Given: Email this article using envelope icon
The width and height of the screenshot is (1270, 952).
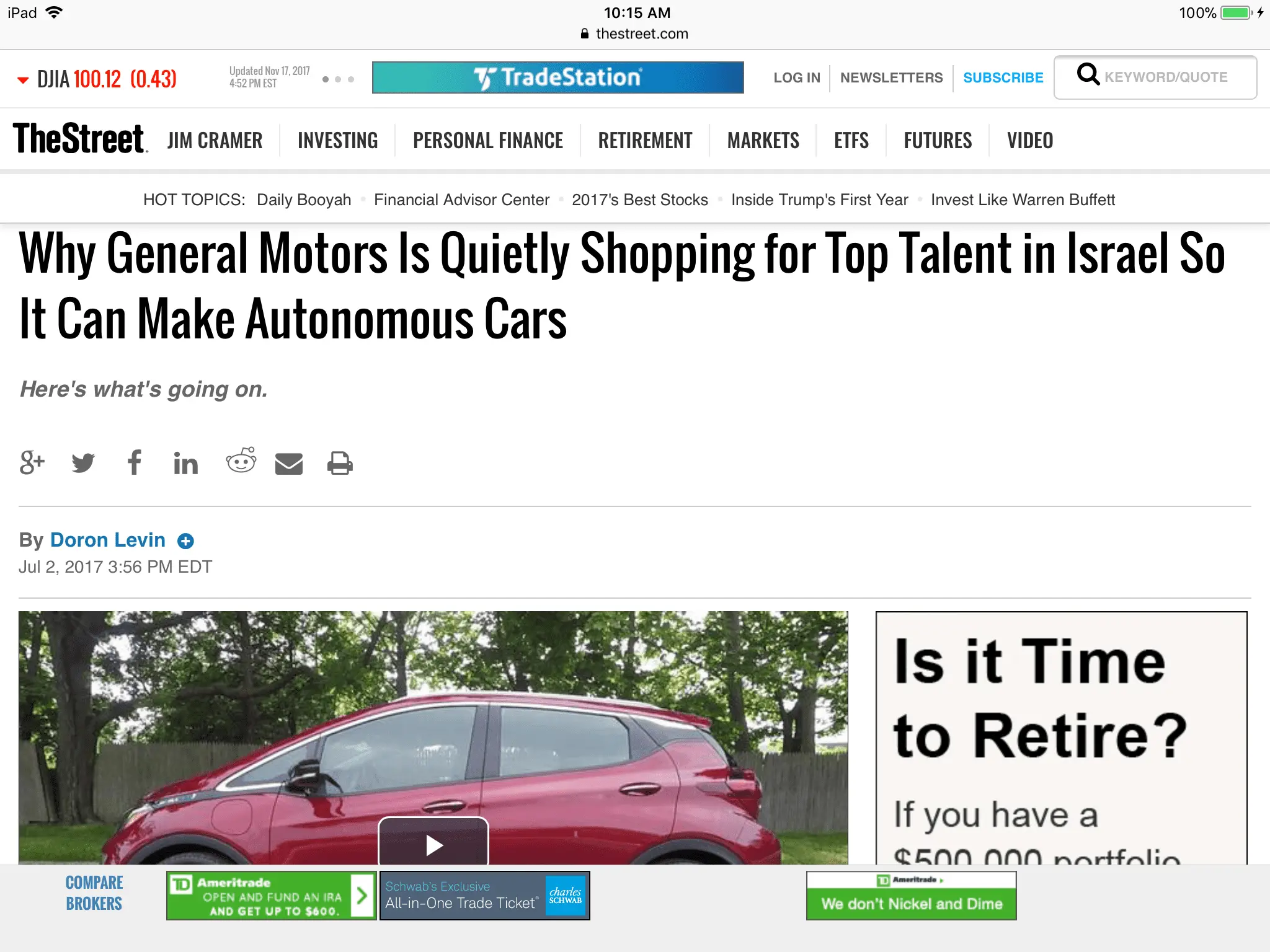Looking at the screenshot, I should click(x=289, y=464).
